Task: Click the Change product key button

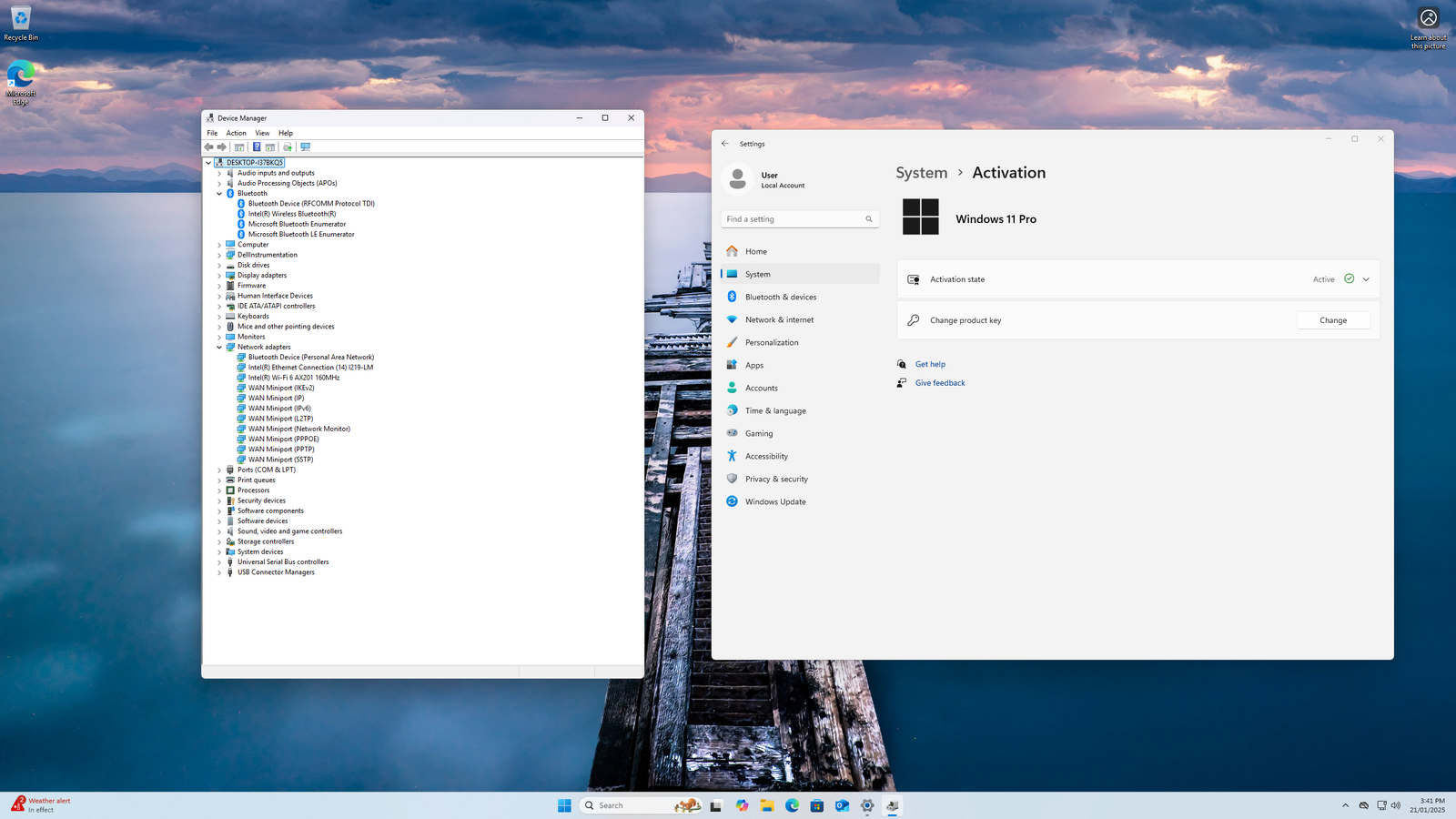Action: click(1333, 320)
